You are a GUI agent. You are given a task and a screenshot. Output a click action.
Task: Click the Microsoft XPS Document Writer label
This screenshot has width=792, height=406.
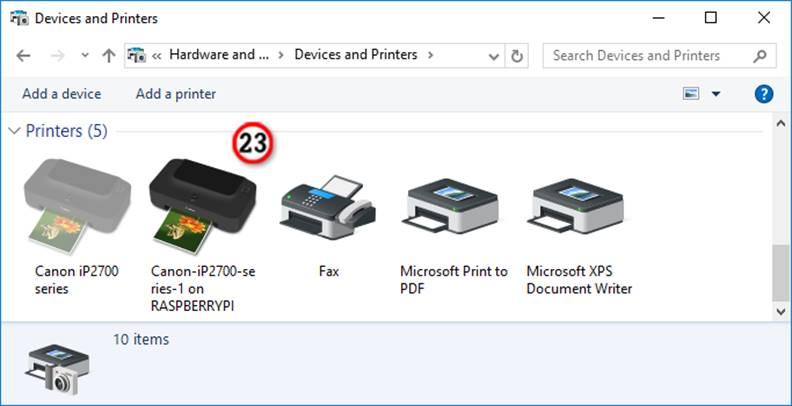tap(579, 280)
